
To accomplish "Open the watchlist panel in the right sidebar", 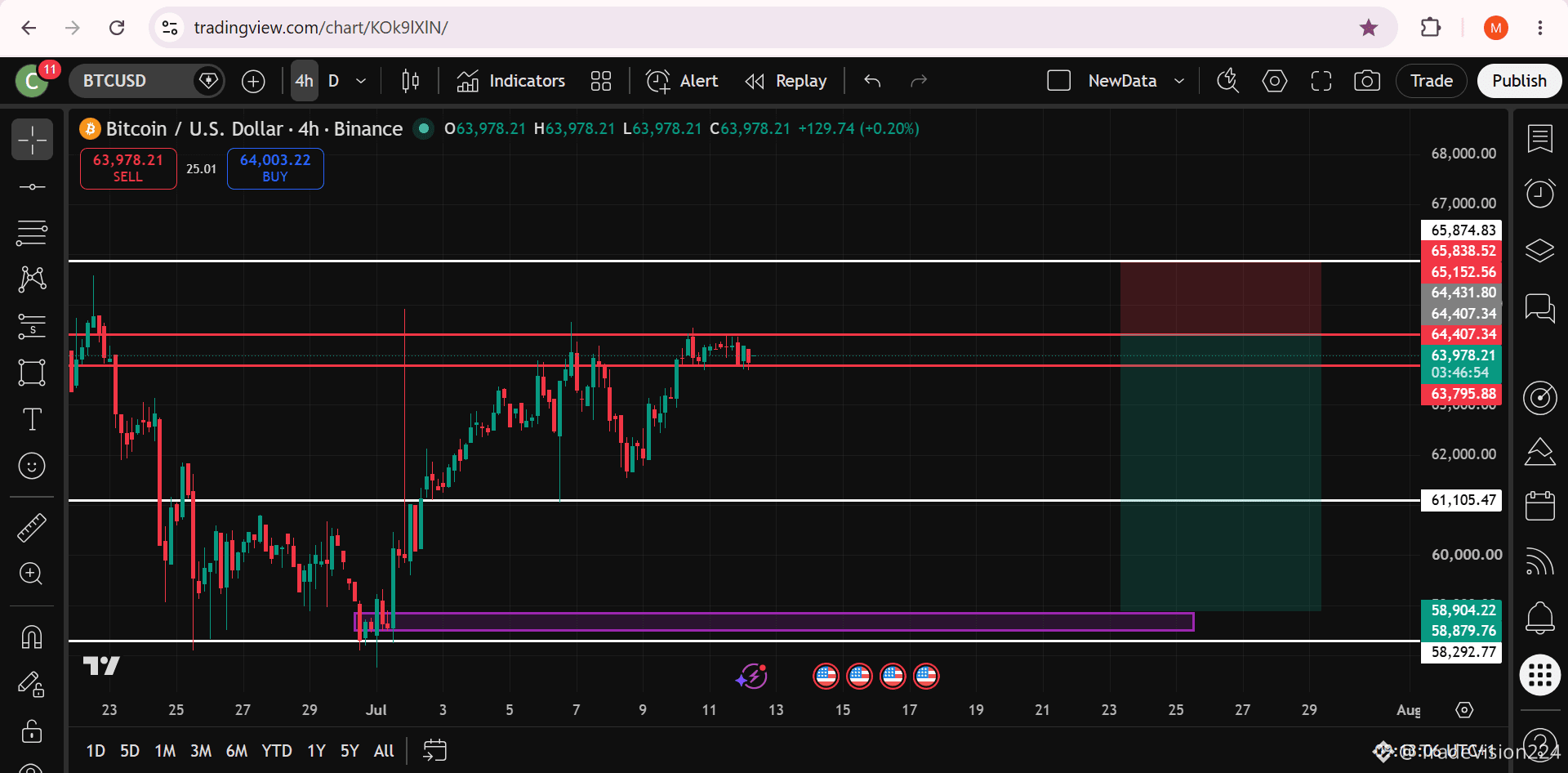I will [x=1540, y=139].
